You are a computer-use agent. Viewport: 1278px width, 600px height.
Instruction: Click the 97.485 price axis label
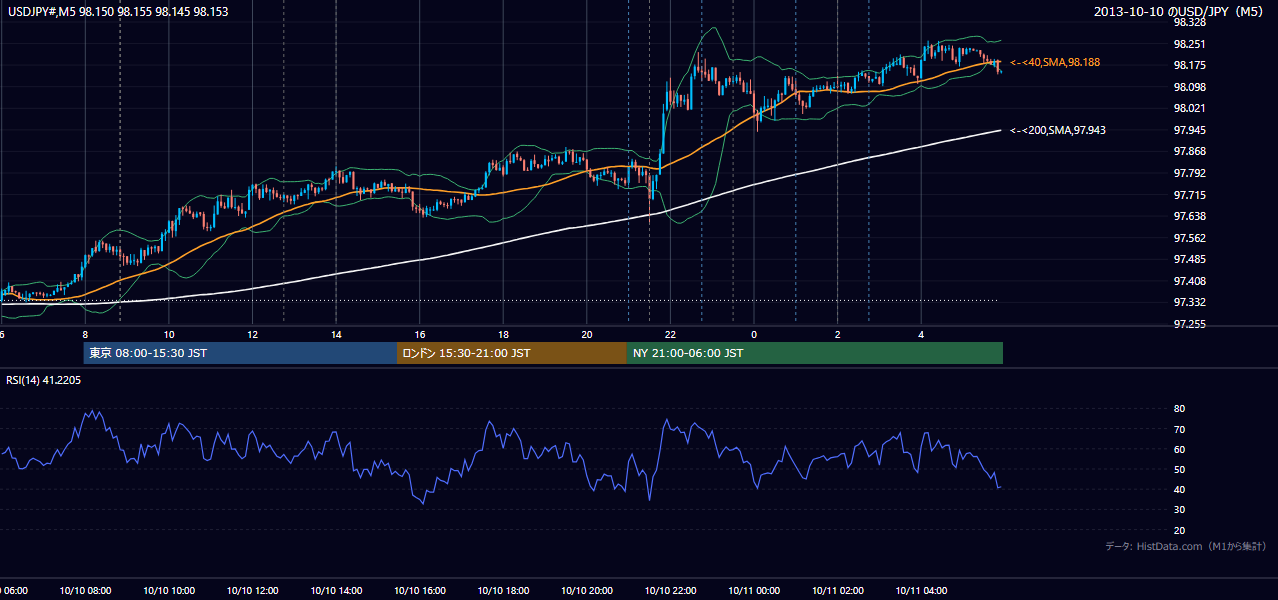1188,259
